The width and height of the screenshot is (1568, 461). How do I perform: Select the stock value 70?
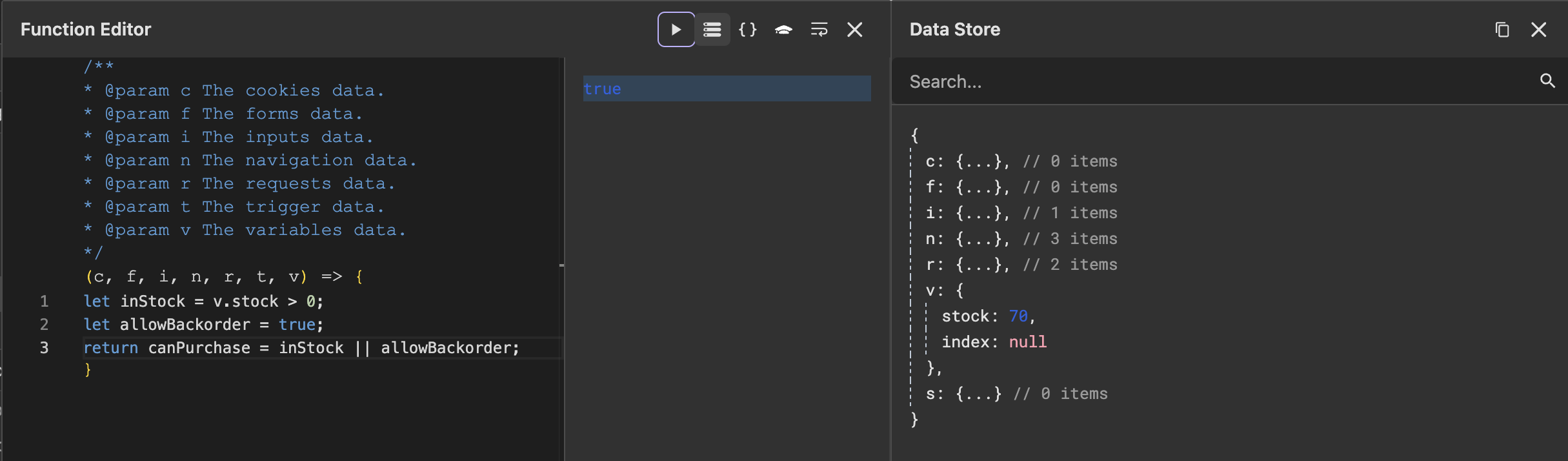click(1018, 316)
